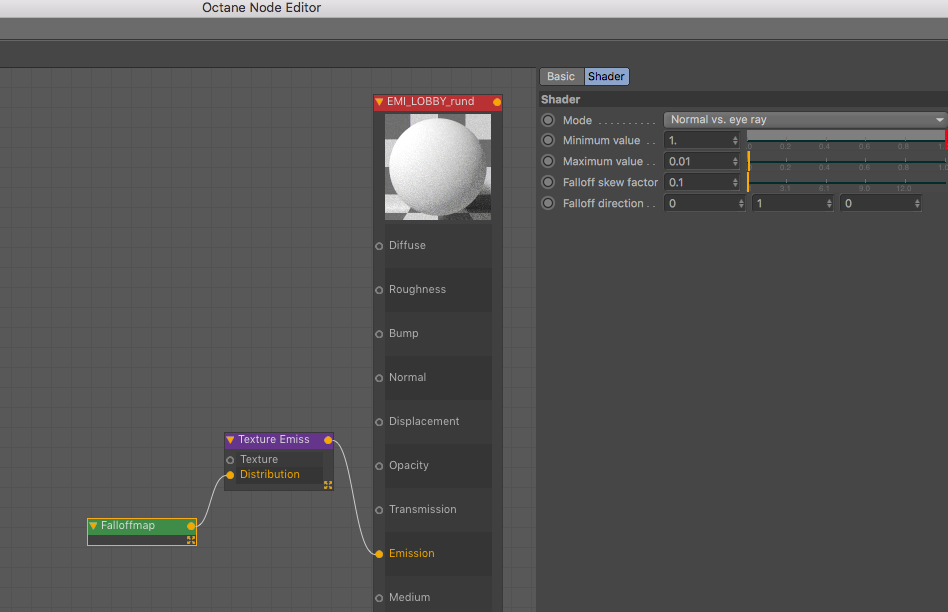Toggle the Minimum value animation circle
Viewport: 948px width, 612px height.
548,140
